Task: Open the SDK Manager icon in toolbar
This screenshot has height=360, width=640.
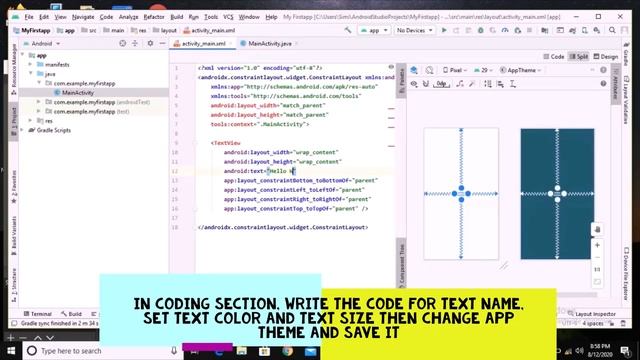Action: (x=596, y=30)
